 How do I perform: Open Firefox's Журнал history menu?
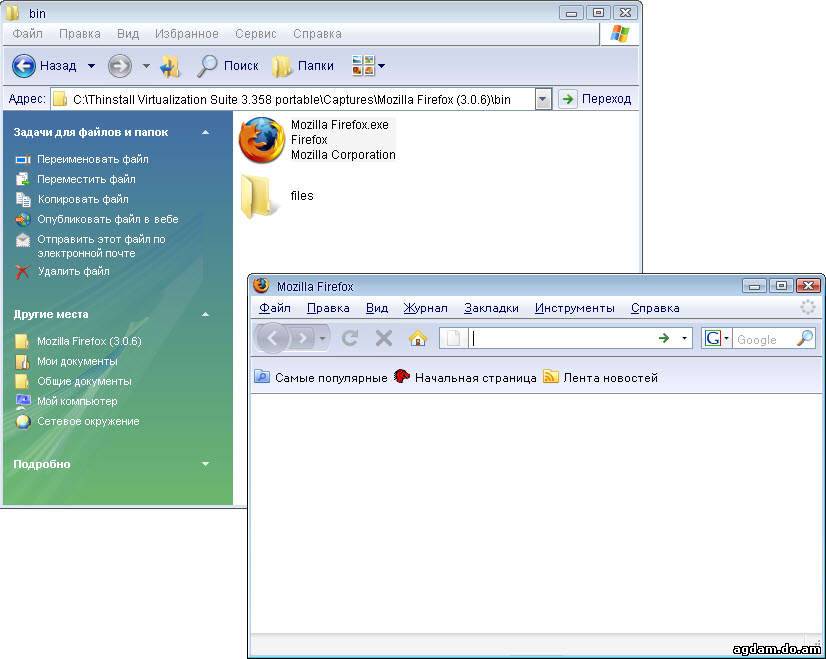(426, 308)
